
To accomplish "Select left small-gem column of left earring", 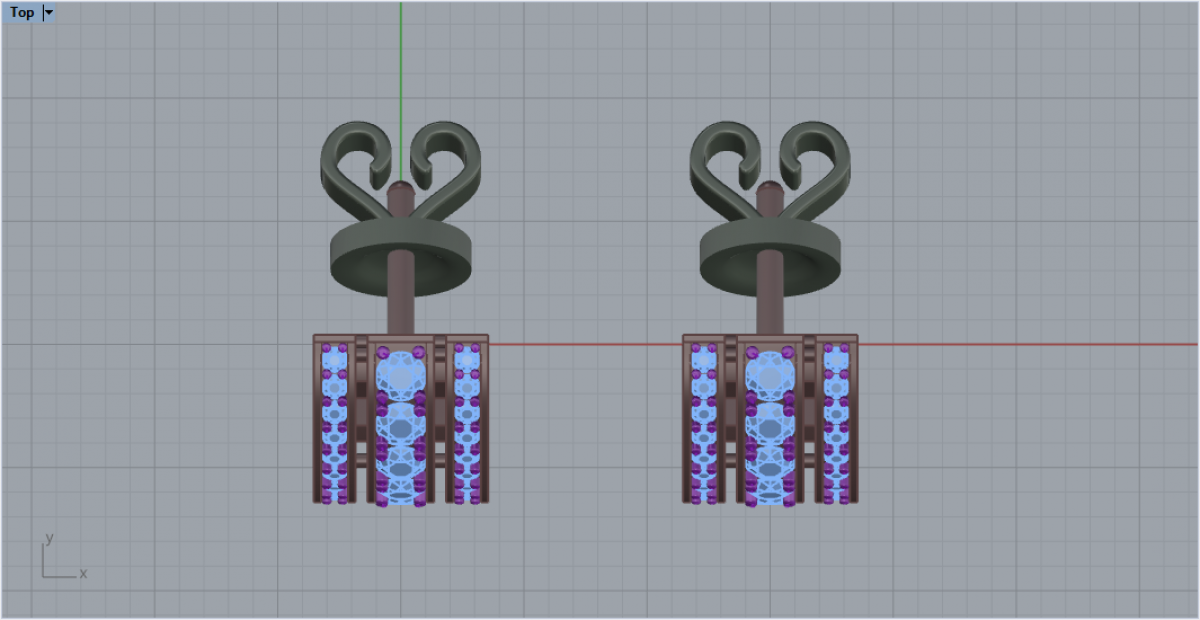I will coord(334,422).
